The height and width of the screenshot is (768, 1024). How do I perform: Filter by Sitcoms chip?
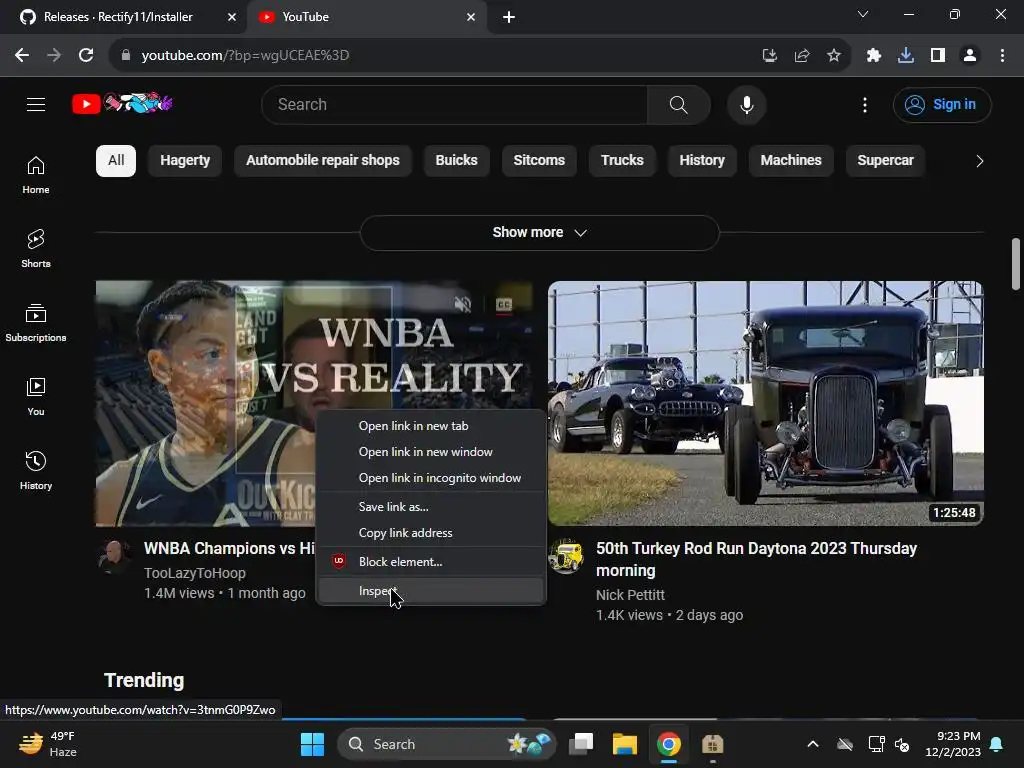[539, 161]
